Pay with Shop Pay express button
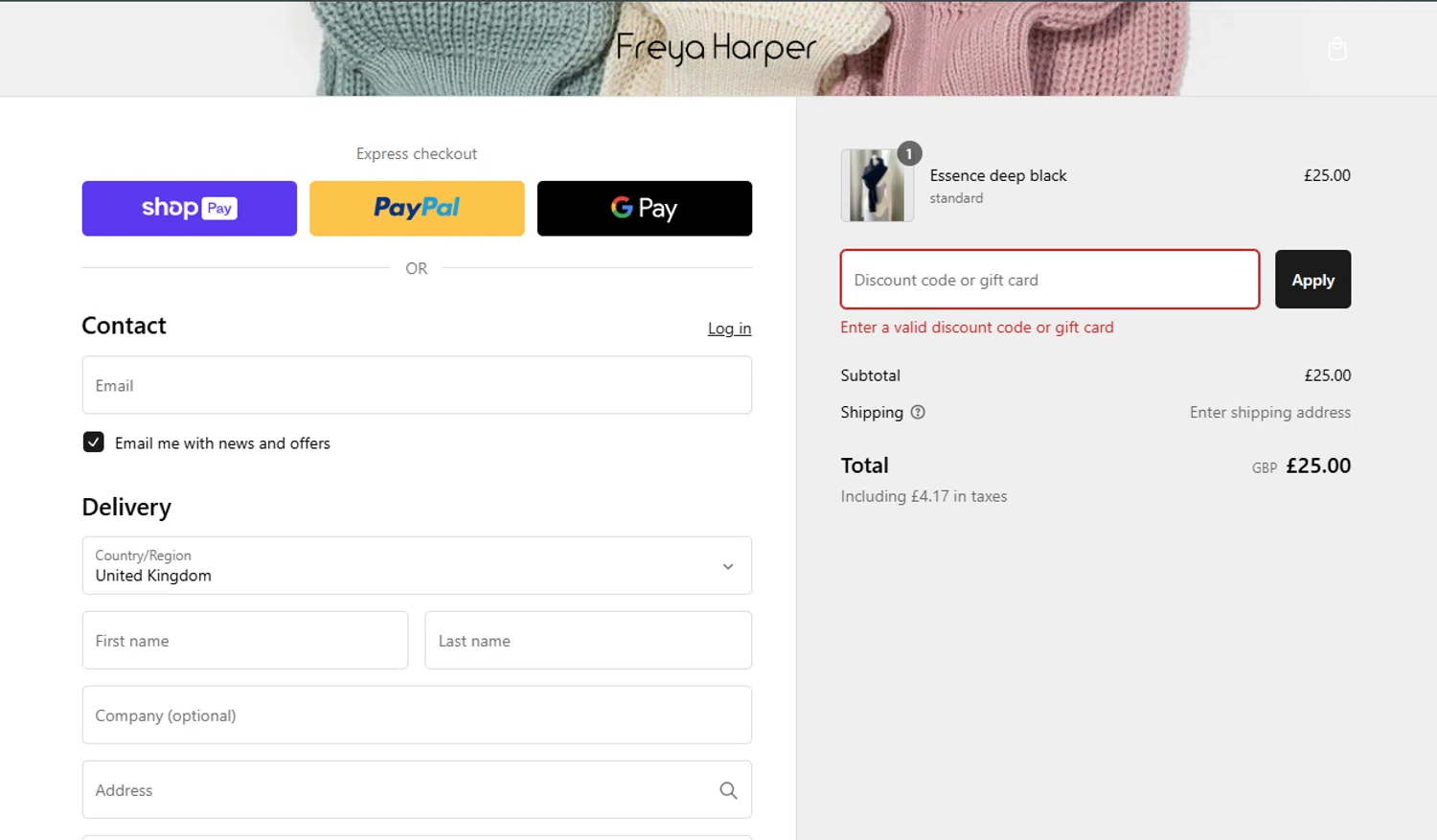Viewport: 1437px width, 840px height. pyautogui.click(x=190, y=209)
